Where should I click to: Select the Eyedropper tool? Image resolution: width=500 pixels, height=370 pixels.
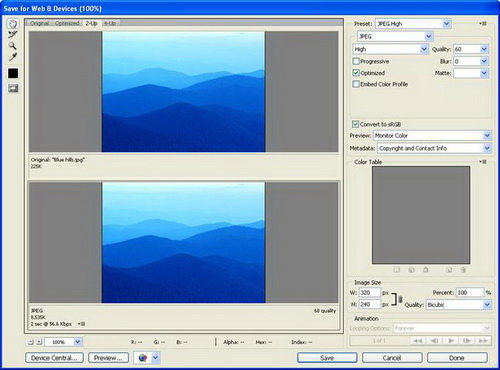pyautogui.click(x=13, y=57)
